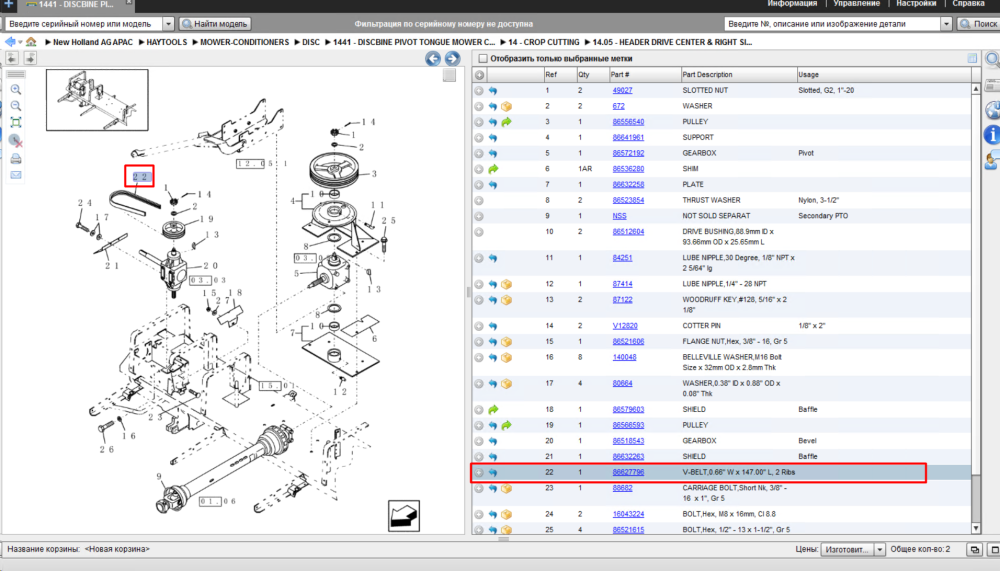Click blue arrow icon in GEARBOX Pivot row
The image size is (1000, 571).
(493, 154)
